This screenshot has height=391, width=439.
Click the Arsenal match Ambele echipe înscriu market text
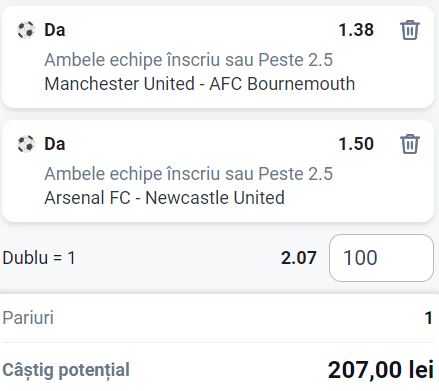189,174
